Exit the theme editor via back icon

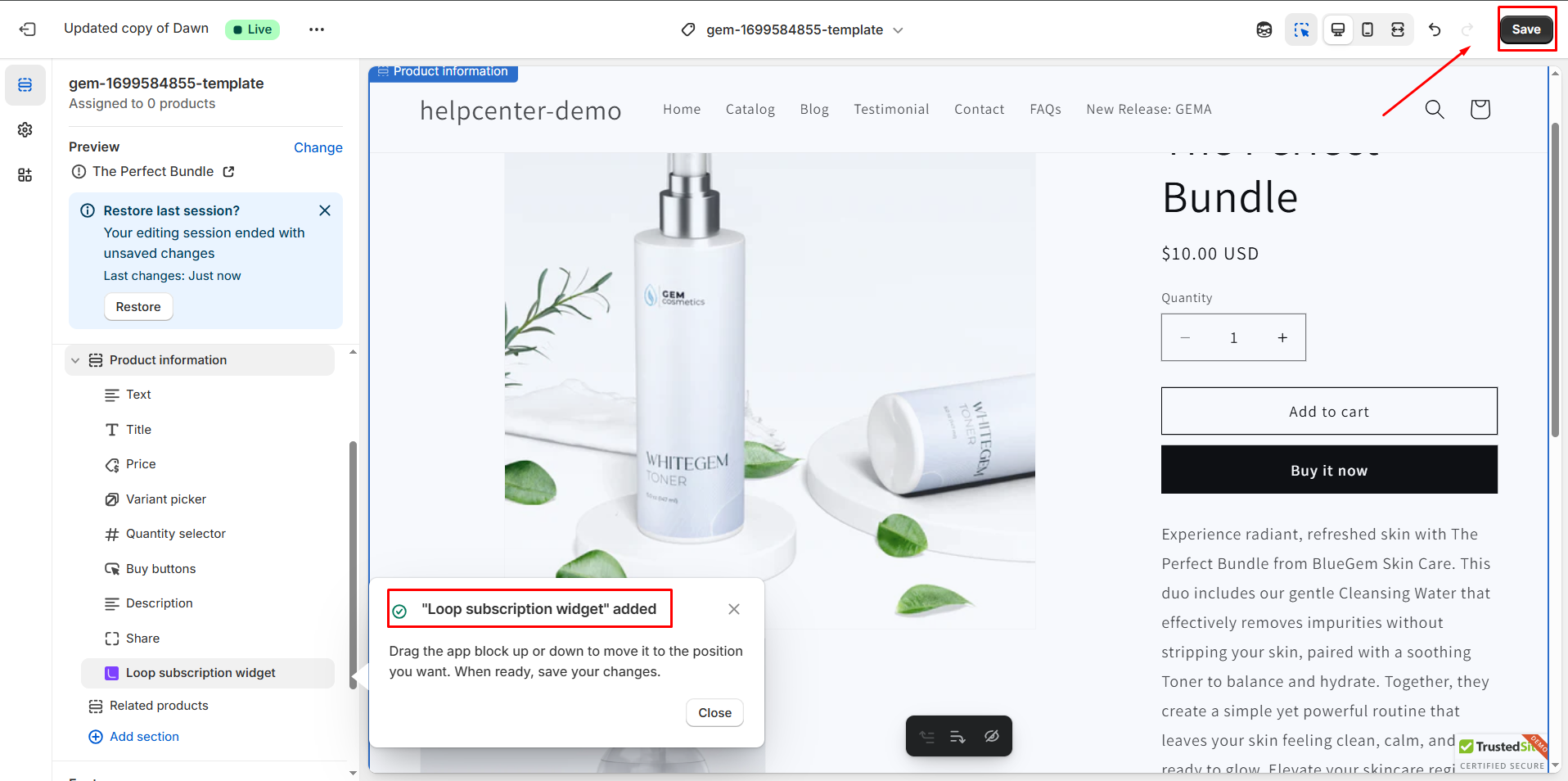(28, 29)
